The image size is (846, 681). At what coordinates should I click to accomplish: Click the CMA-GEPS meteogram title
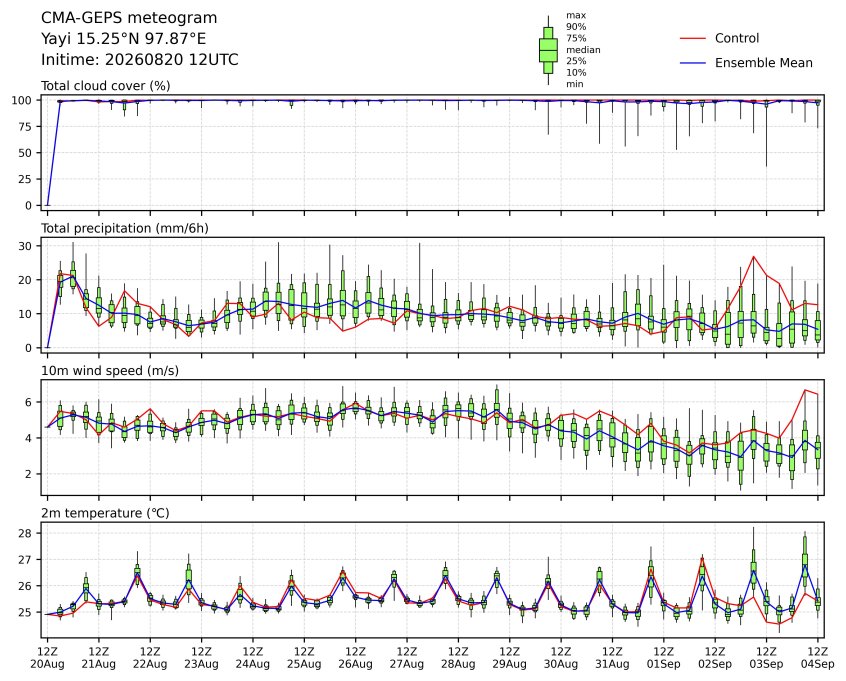[129, 18]
